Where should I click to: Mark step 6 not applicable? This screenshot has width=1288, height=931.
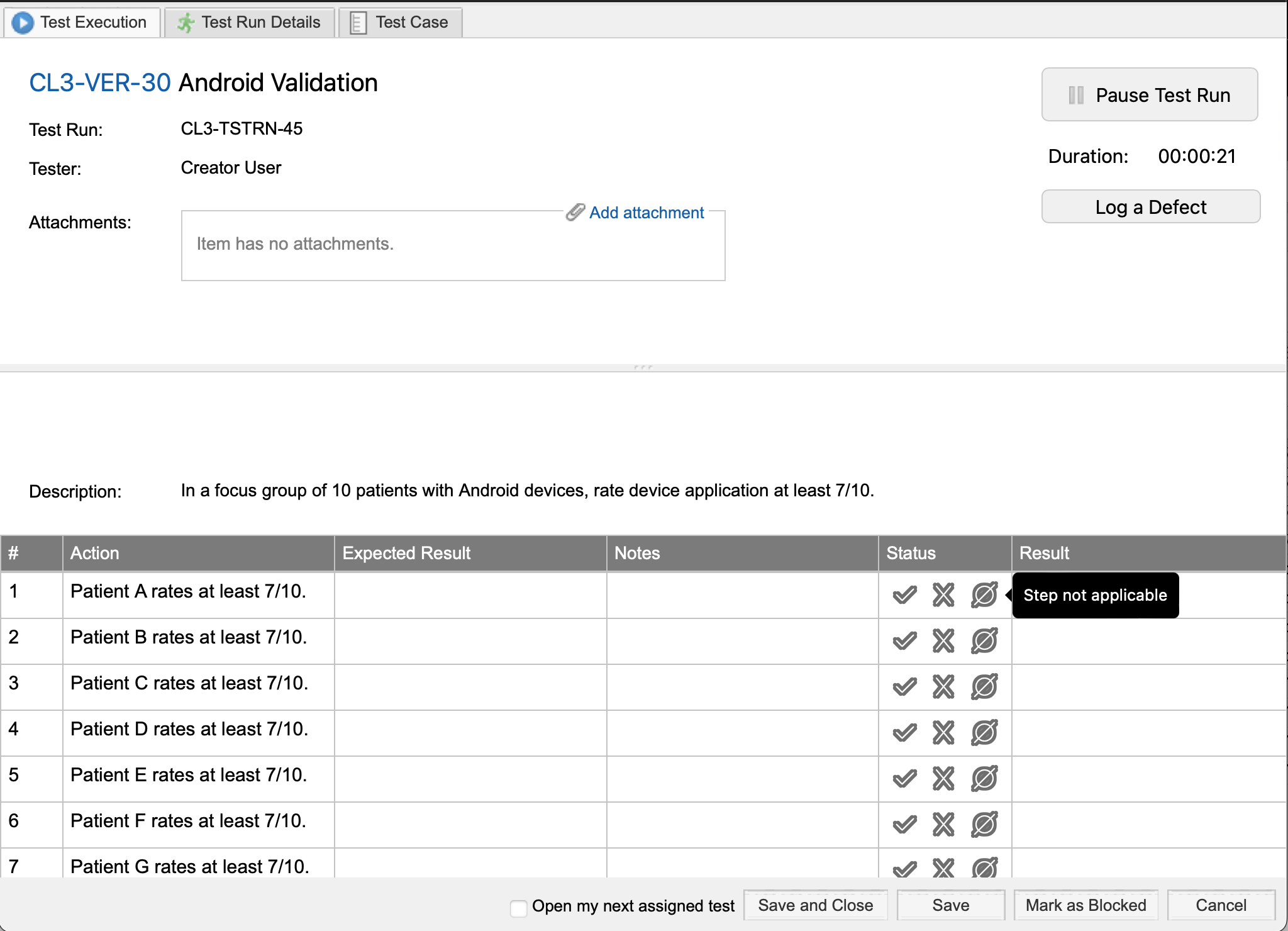point(984,825)
